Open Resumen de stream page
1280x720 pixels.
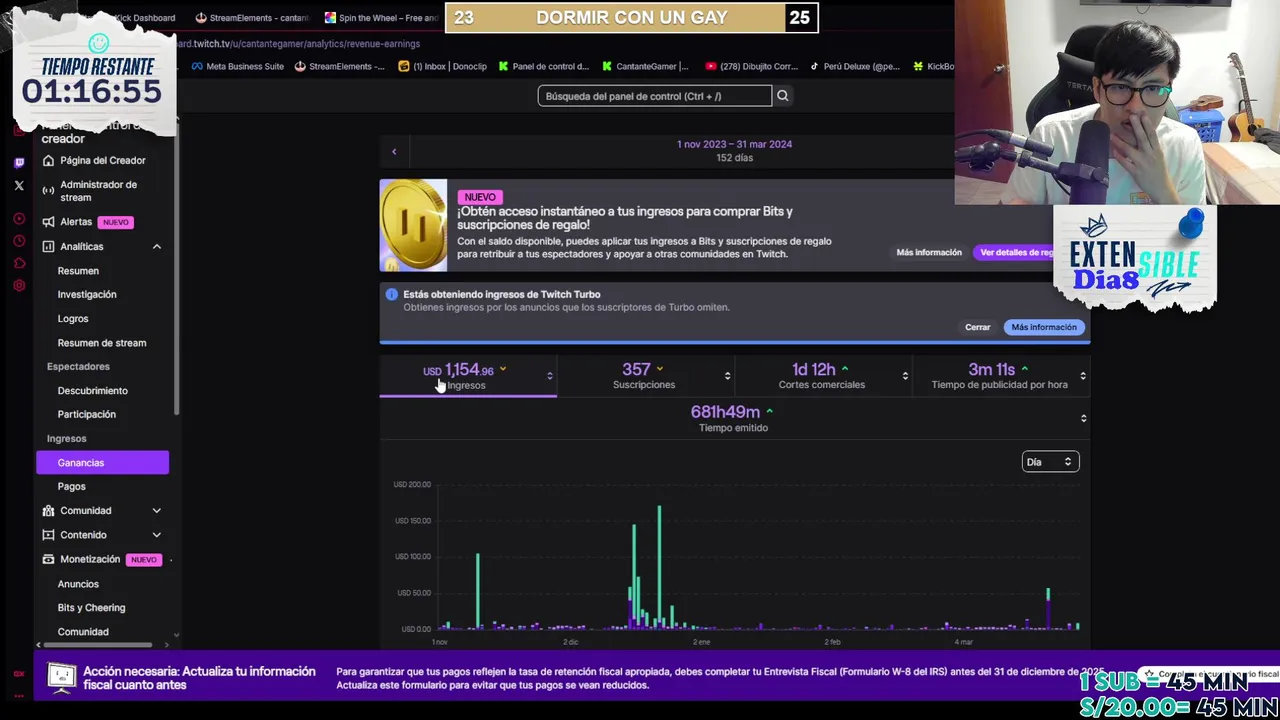[x=102, y=343]
